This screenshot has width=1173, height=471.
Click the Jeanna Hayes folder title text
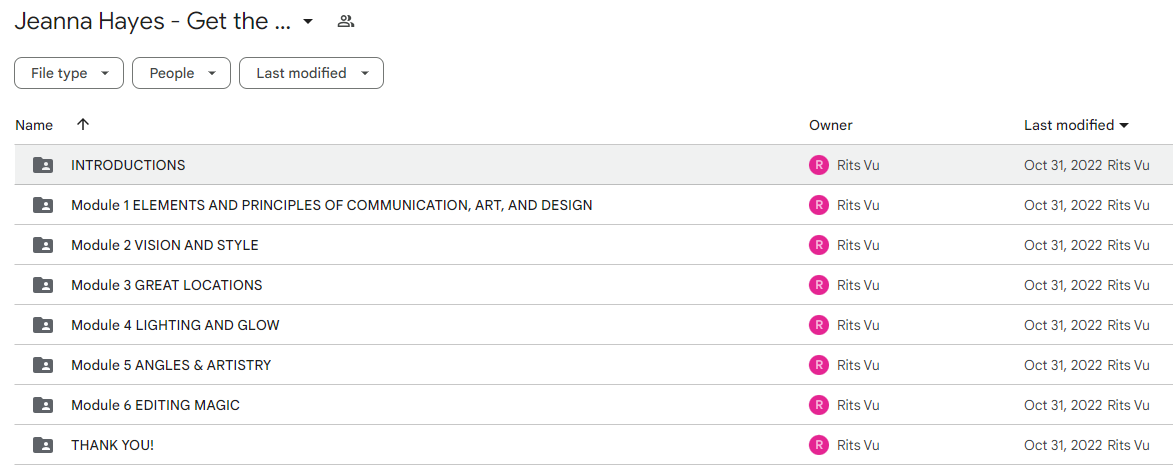153,22
